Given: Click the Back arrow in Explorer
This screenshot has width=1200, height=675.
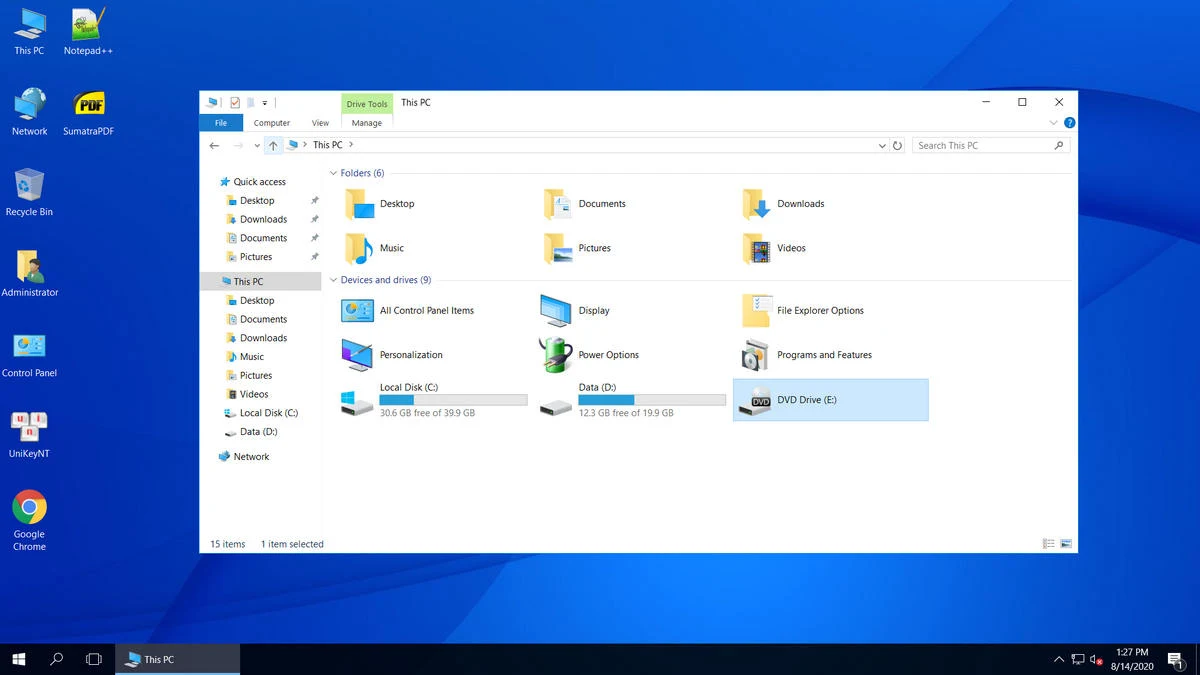Looking at the screenshot, I should click(x=214, y=145).
